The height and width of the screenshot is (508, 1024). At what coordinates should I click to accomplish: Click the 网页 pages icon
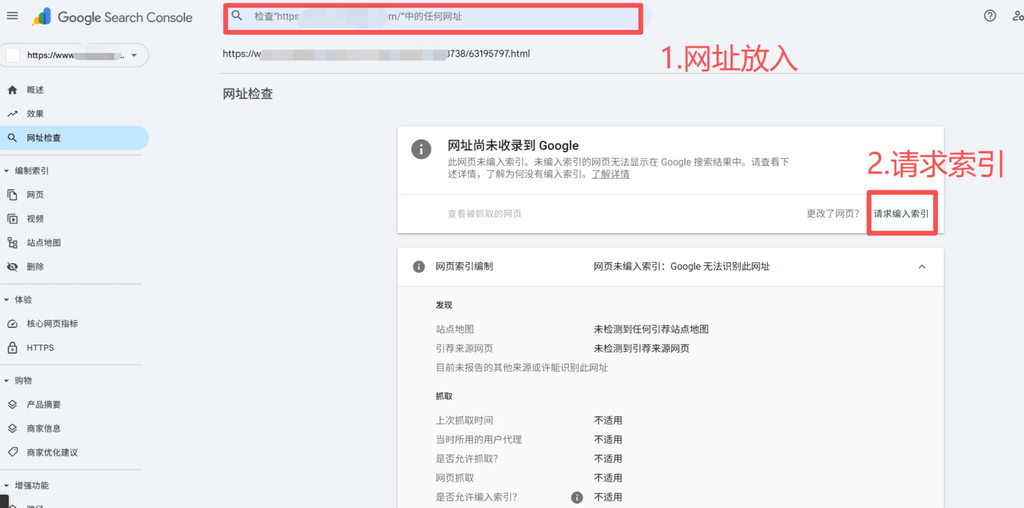pos(12,195)
